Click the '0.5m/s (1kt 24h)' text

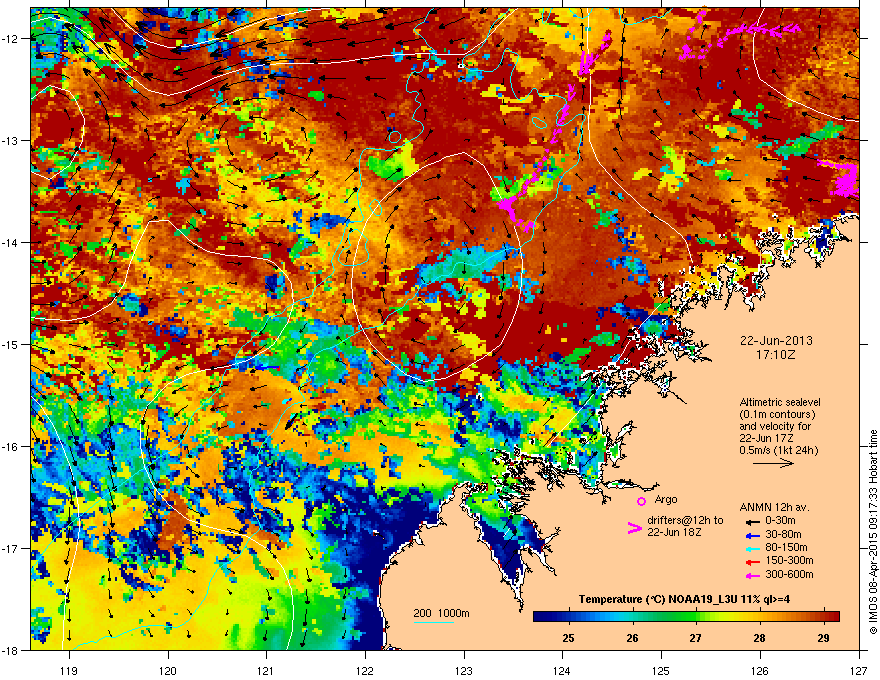pos(778,450)
